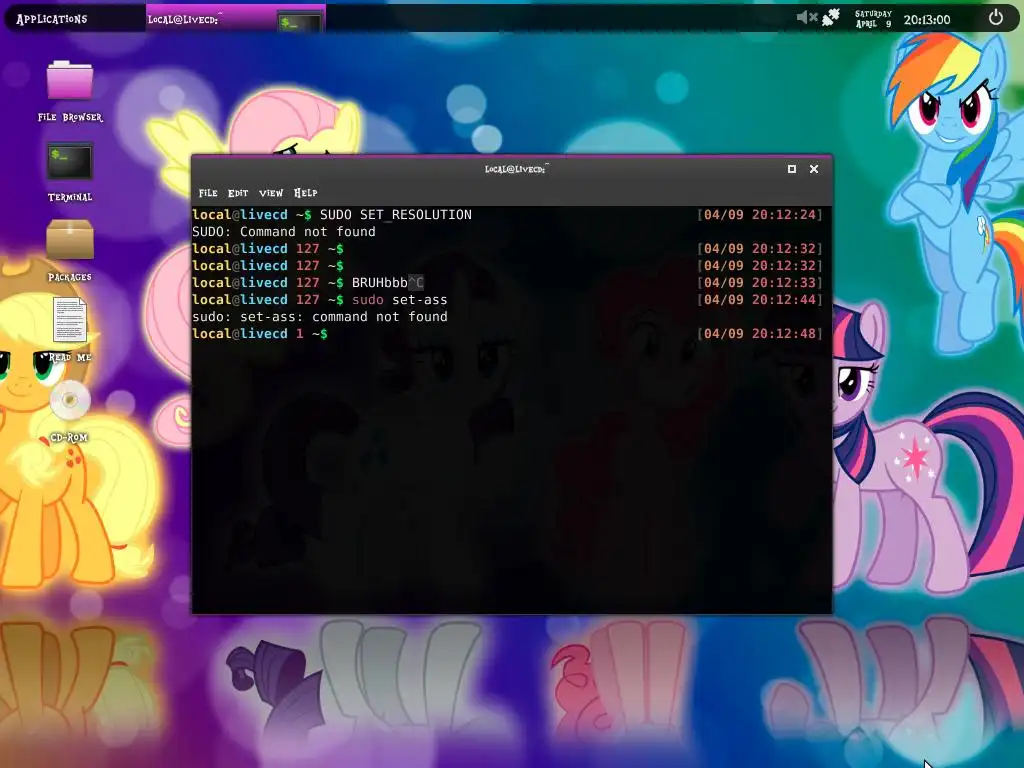
Task: Click the power button icon
Action: coord(995,18)
